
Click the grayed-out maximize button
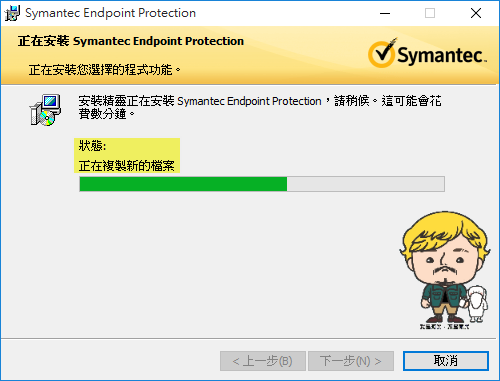pos(430,13)
